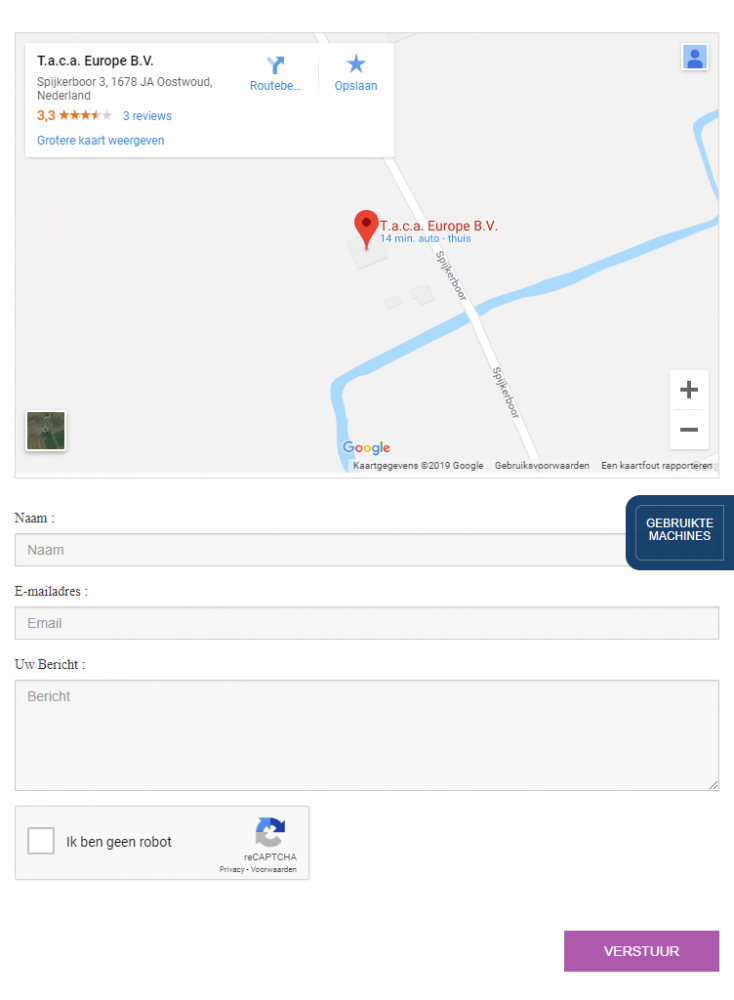Open Gebruiksvoorwaarden link on the map
734x1000 pixels.
(542, 466)
